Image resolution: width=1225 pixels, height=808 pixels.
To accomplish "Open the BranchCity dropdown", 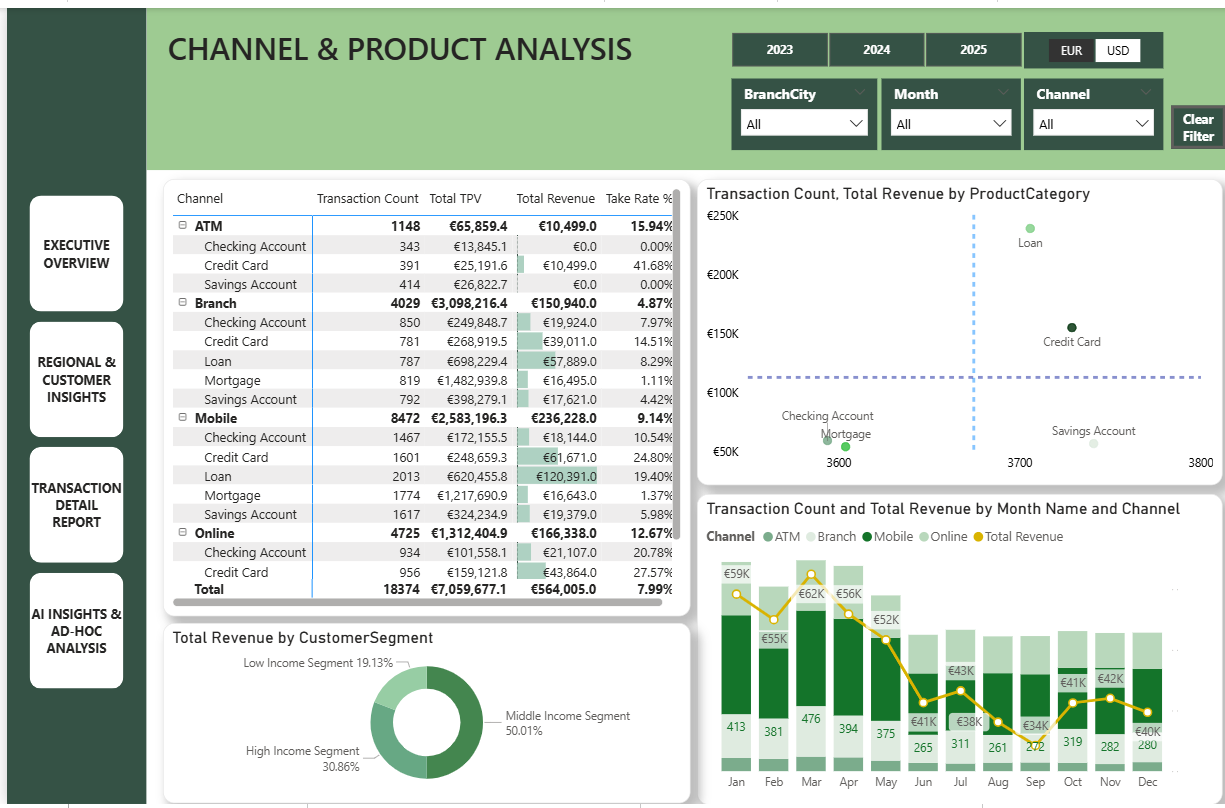I will 805,124.
